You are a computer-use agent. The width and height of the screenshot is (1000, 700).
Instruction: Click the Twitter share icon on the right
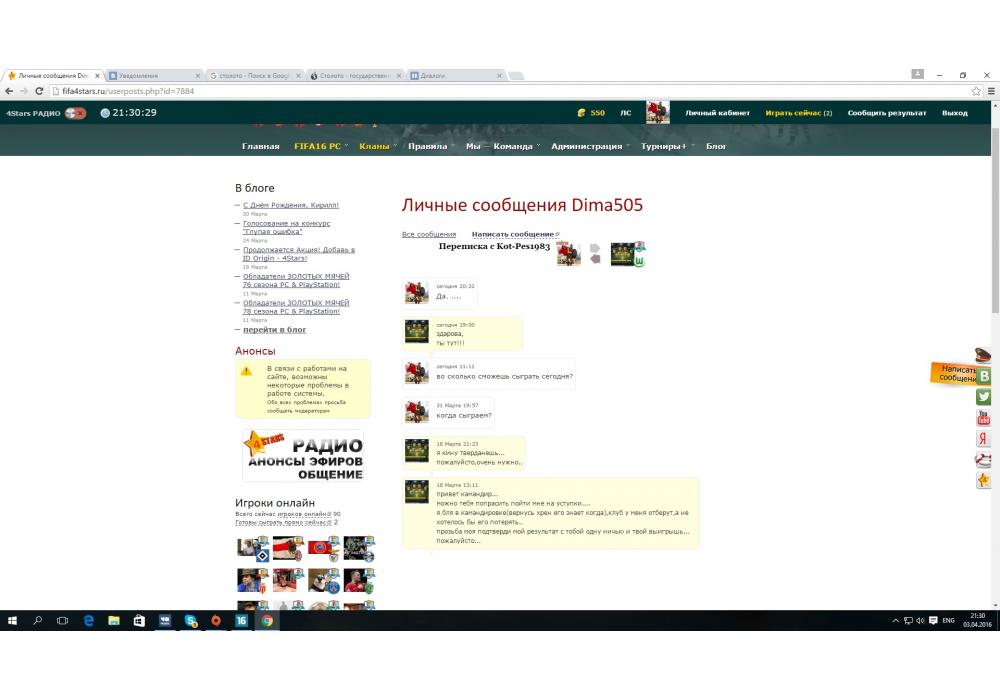tap(983, 397)
